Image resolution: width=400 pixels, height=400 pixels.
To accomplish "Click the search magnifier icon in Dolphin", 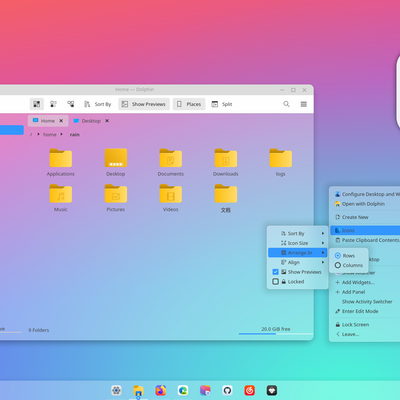I will click(286, 104).
